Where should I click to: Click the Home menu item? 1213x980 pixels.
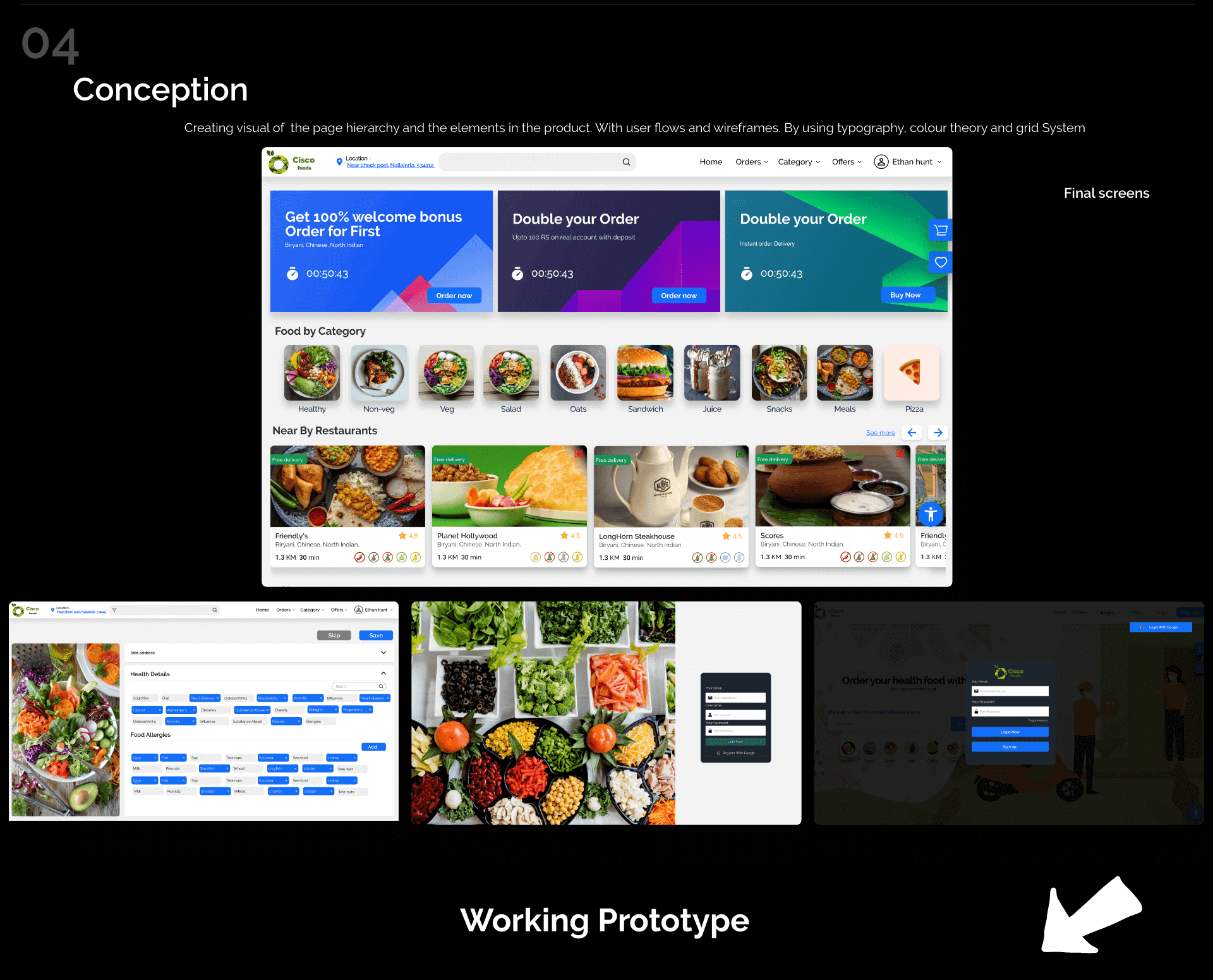point(711,162)
